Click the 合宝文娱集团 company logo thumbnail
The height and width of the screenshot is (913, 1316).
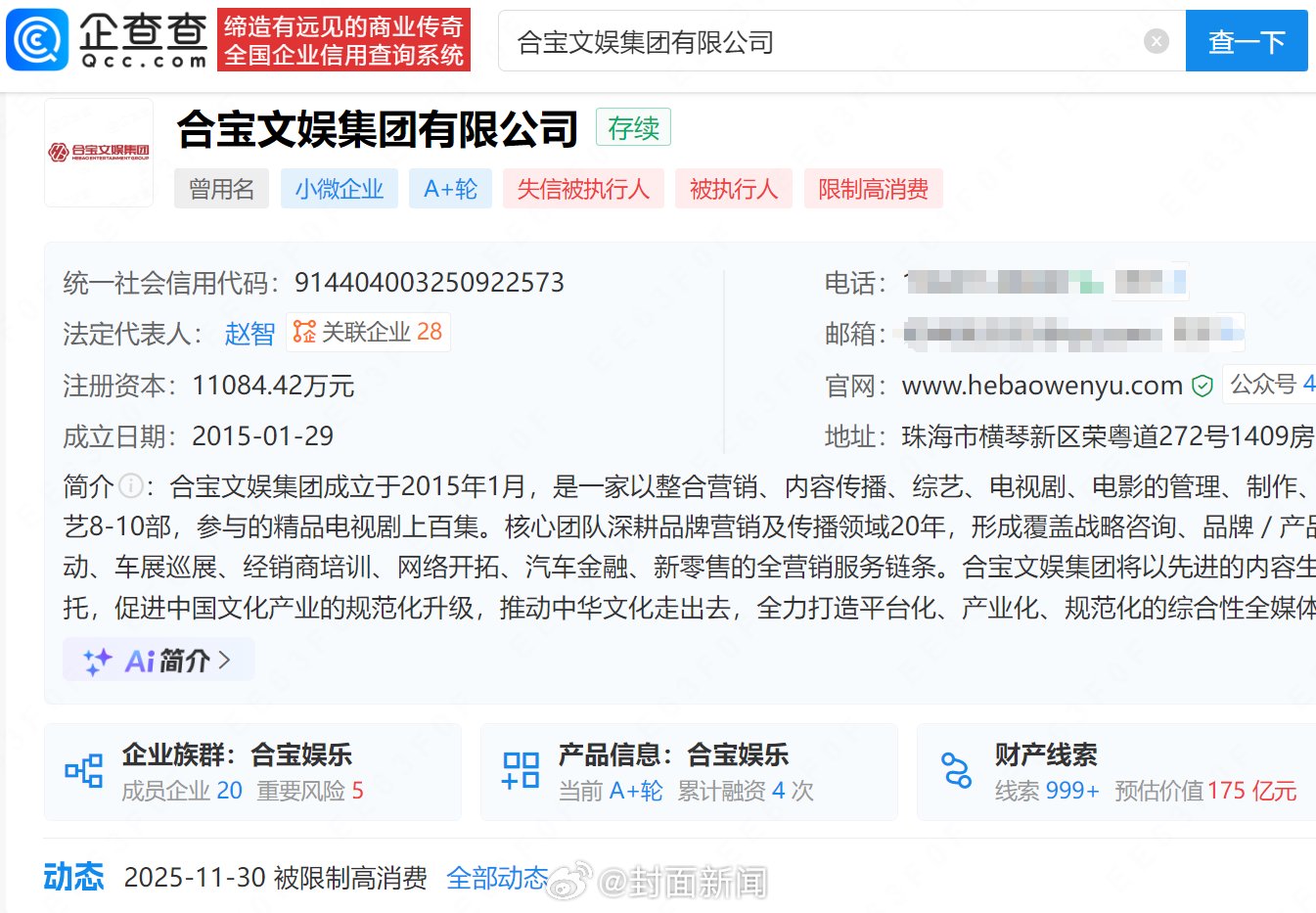point(98,152)
